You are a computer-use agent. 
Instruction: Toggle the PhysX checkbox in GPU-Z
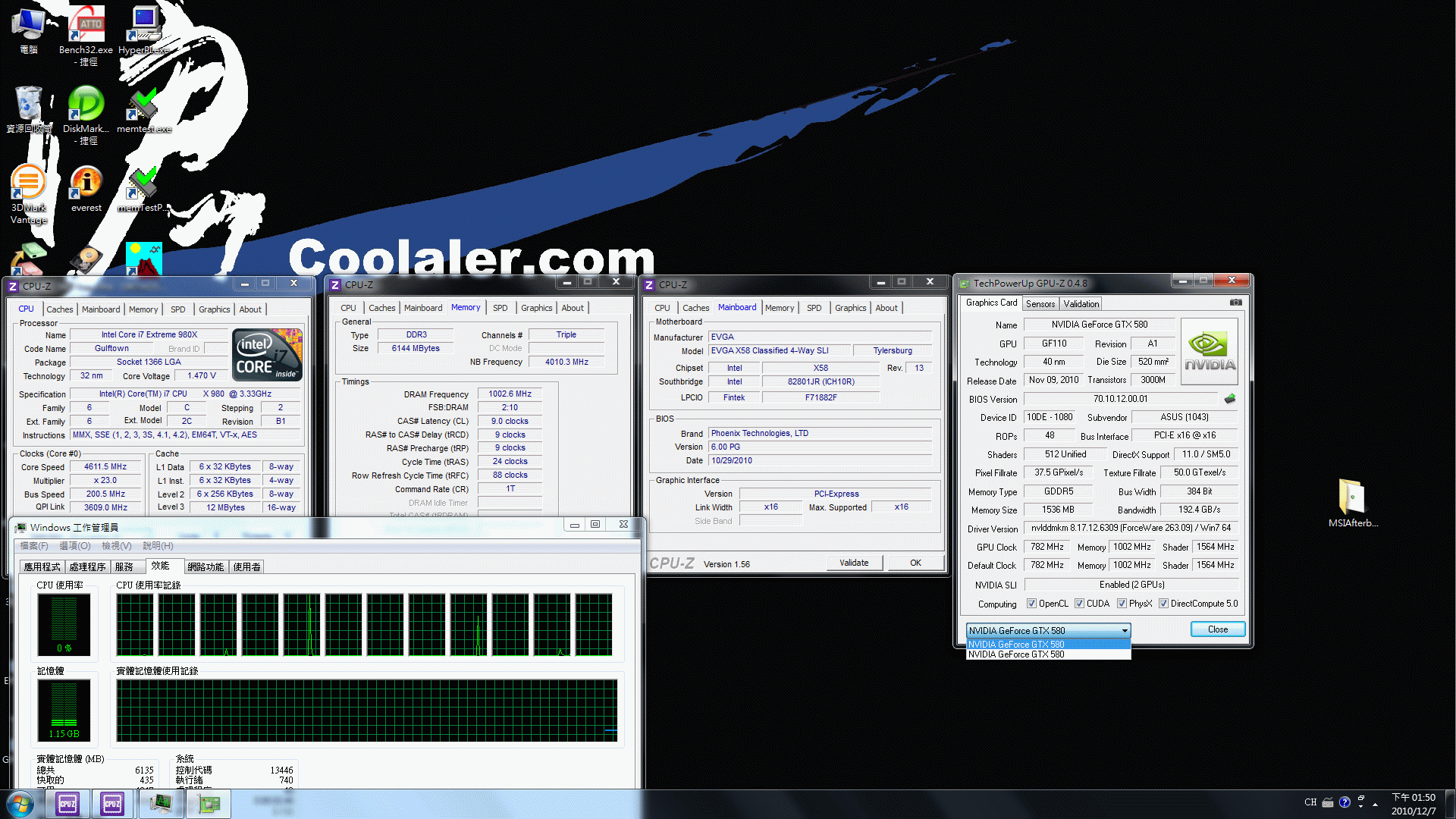click(x=1122, y=604)
